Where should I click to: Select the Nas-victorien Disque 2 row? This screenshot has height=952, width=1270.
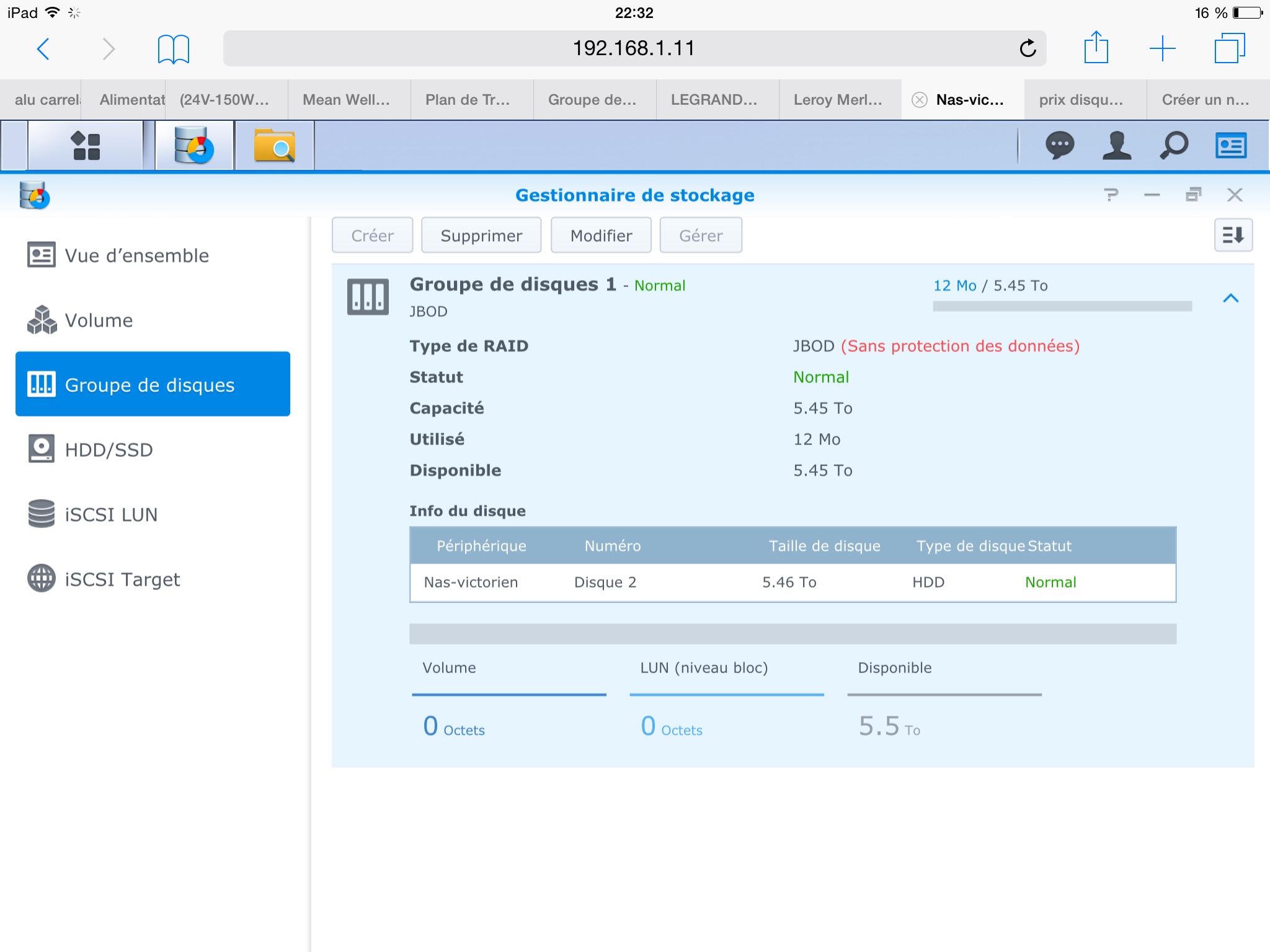tap(792, 583)
